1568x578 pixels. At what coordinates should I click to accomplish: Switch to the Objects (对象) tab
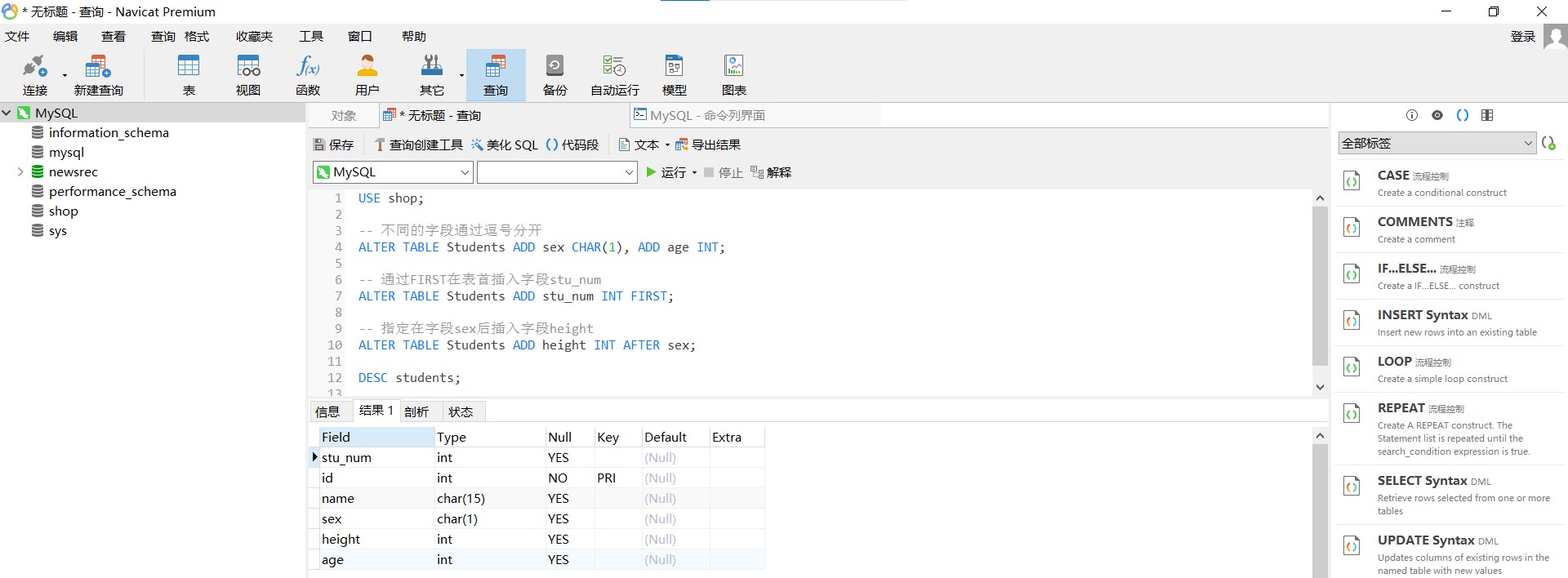tap(344, 116)
